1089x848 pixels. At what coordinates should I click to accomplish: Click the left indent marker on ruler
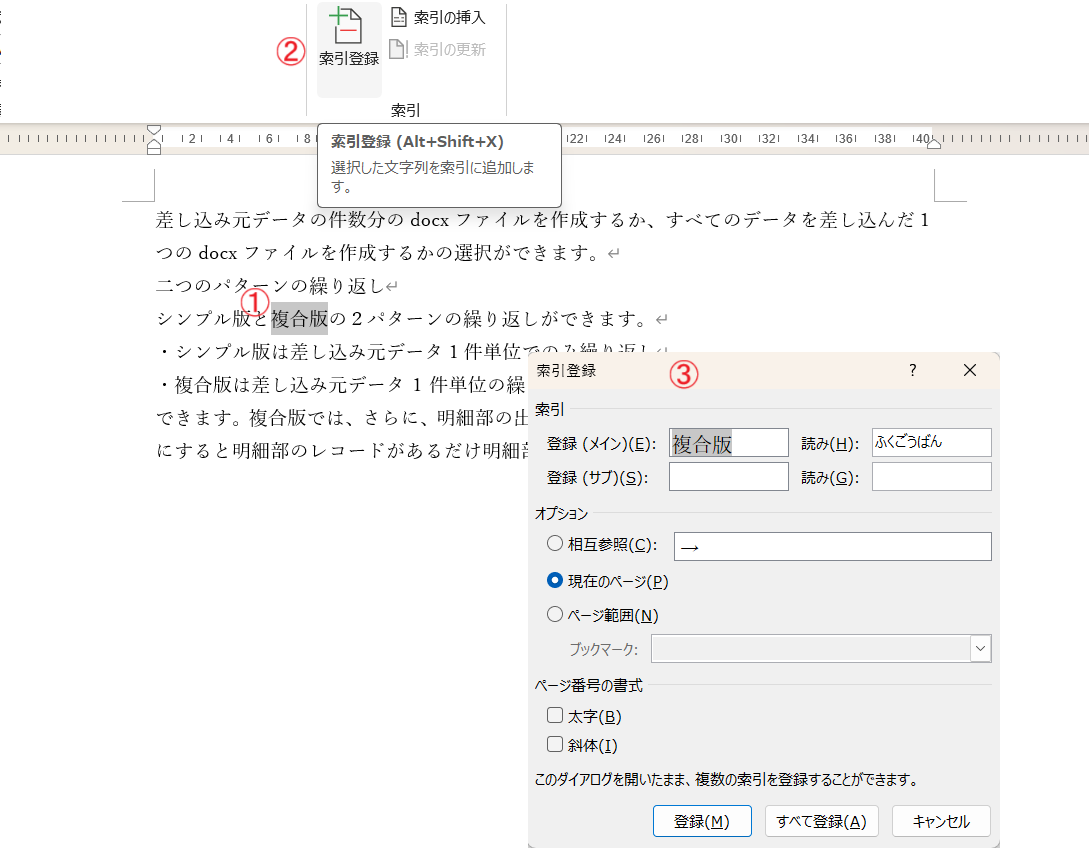pos(154,146)
